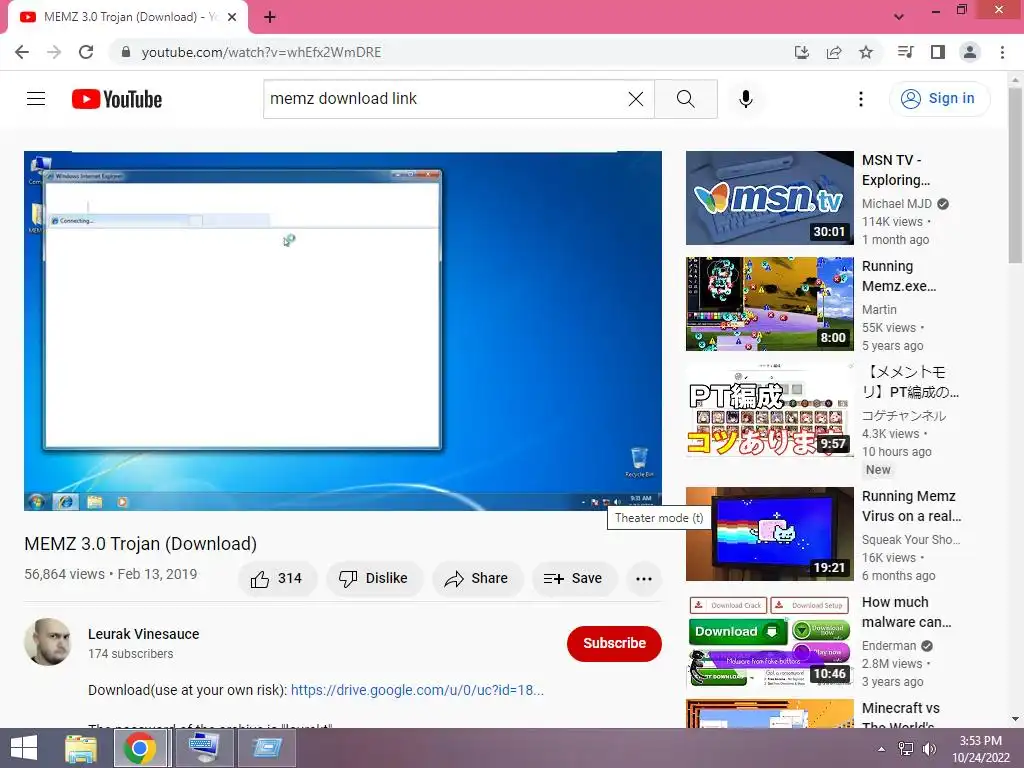
Task: Open the on-screen keyboard taskbar app
Action: [x=203, y=748]
